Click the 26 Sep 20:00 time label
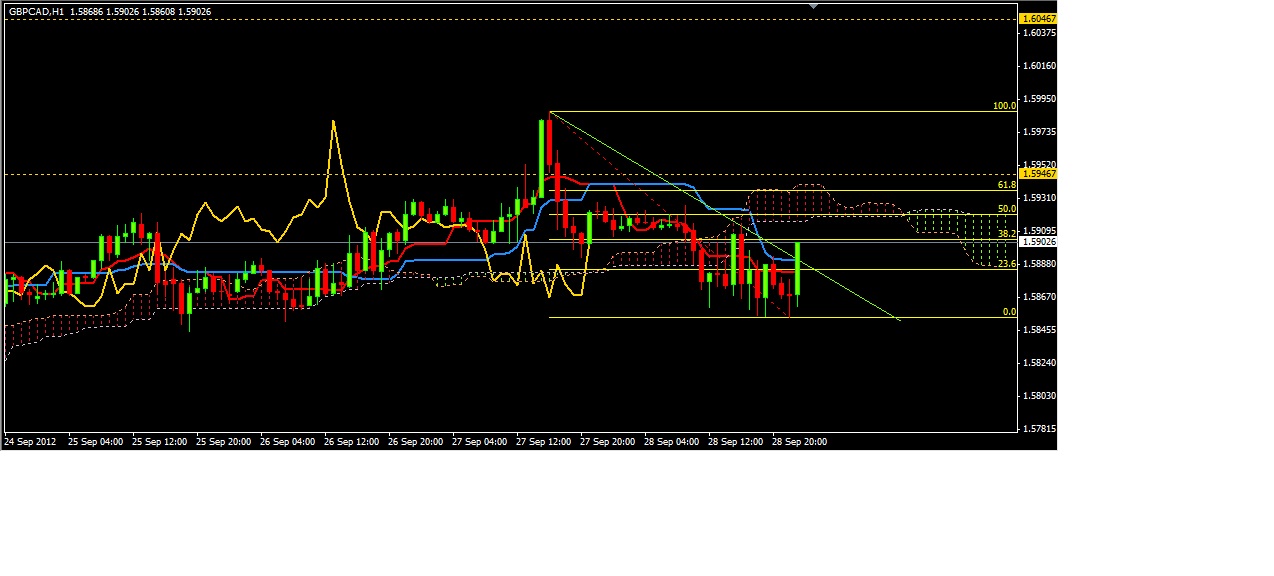Image resolution: width=1274 pixels, height=576 pixels. [x=416, y=441]
